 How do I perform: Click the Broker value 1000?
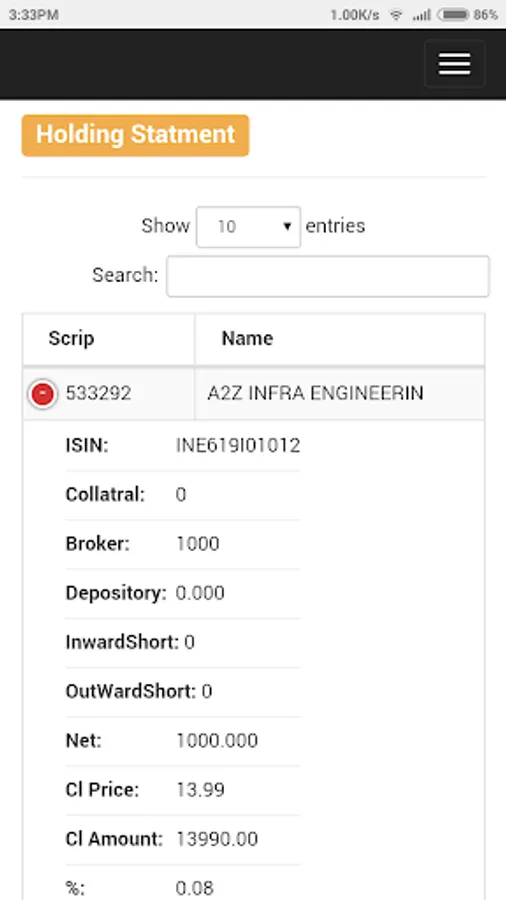[197, 544]
